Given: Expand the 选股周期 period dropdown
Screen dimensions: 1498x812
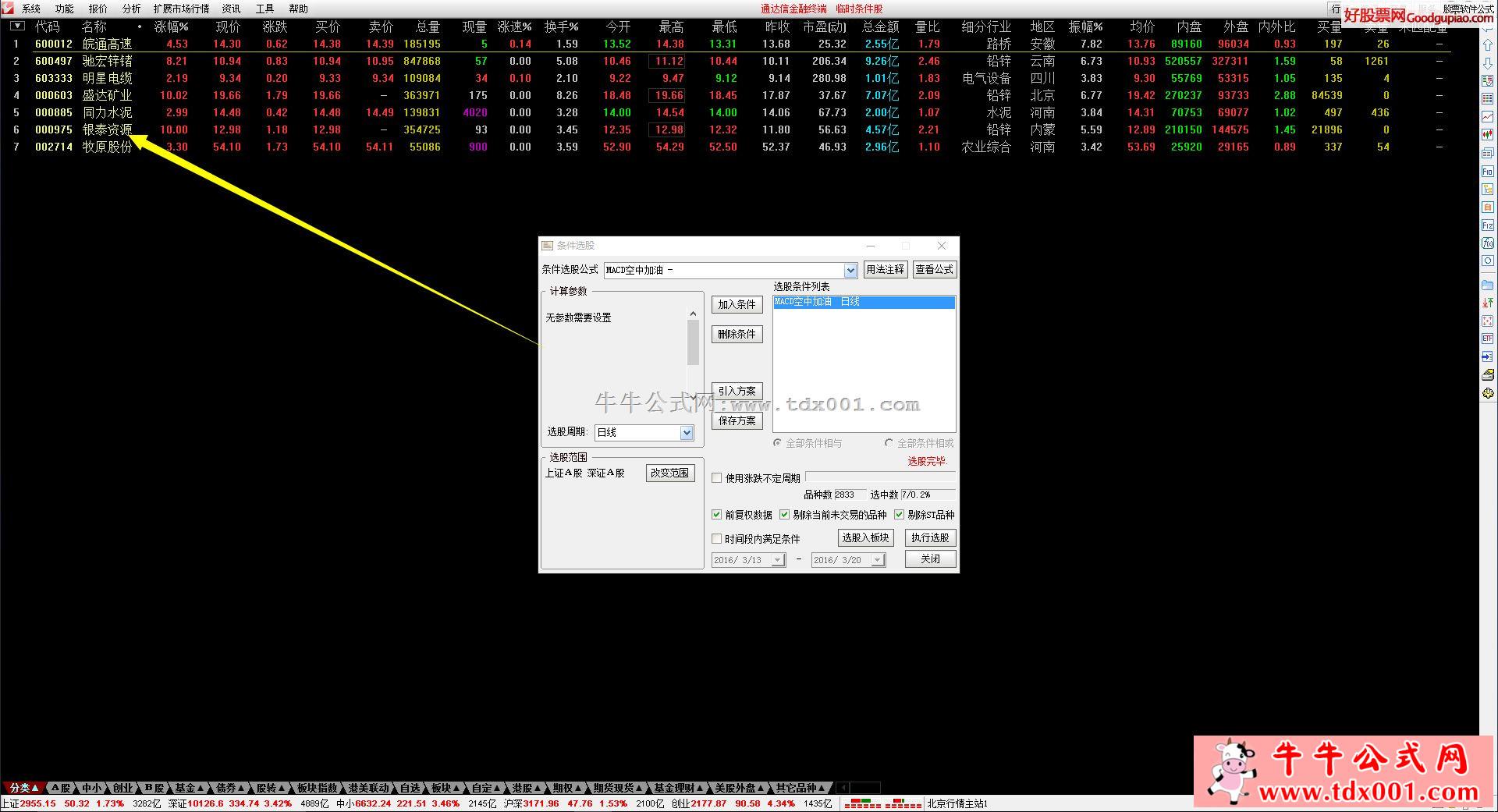Looking at the screenshot, I should pos(687,432).
